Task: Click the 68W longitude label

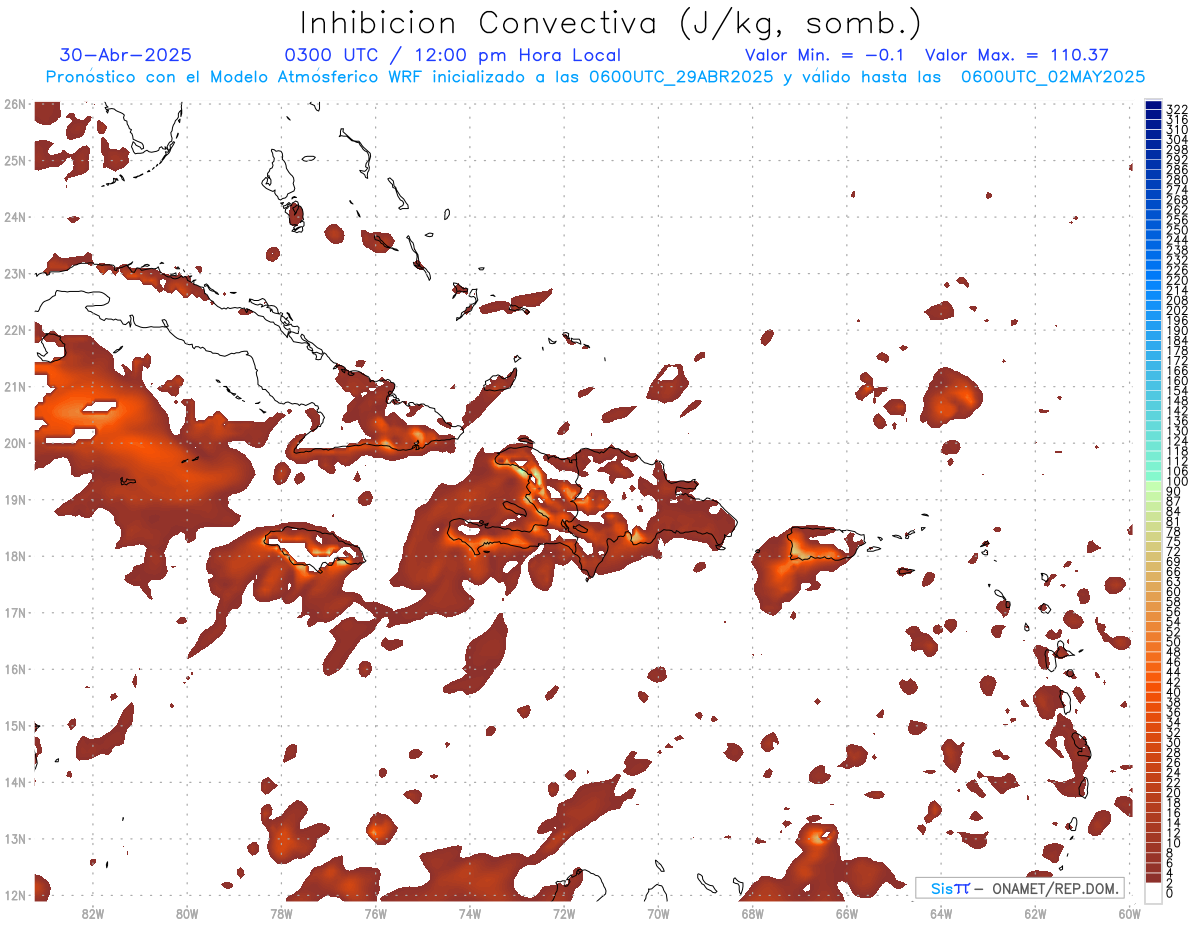Action: pyautogui.click(x=752, y=913)
